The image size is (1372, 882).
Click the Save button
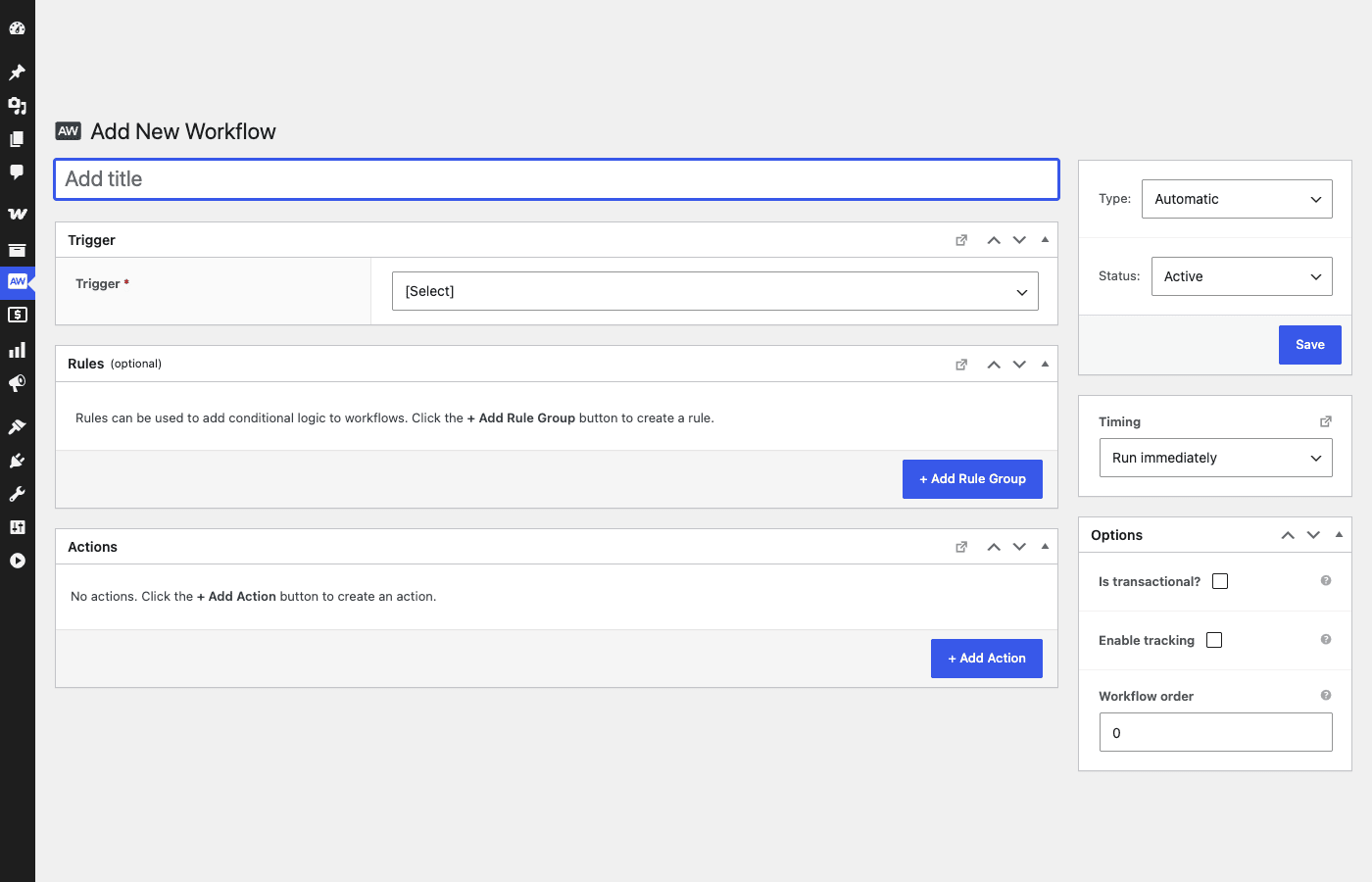click(1310, 345)
